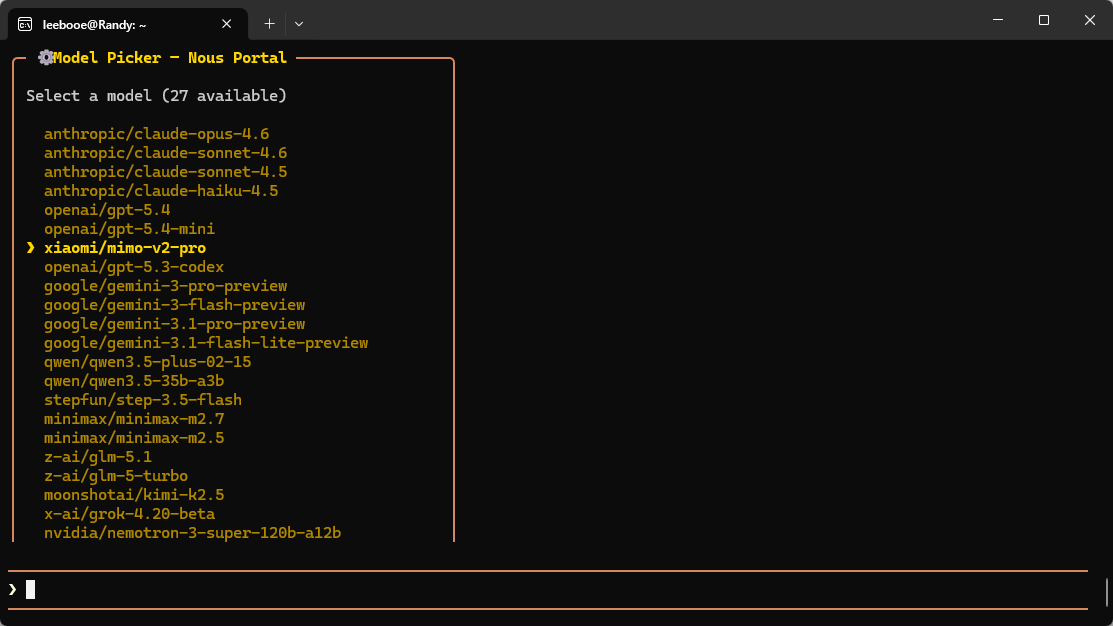Image resolution: width=1113 pixels, height=626 pixels.
Task: Click the Model Picker — Nous Portal title
Action: pyautogui.click(x=170, y=57)
